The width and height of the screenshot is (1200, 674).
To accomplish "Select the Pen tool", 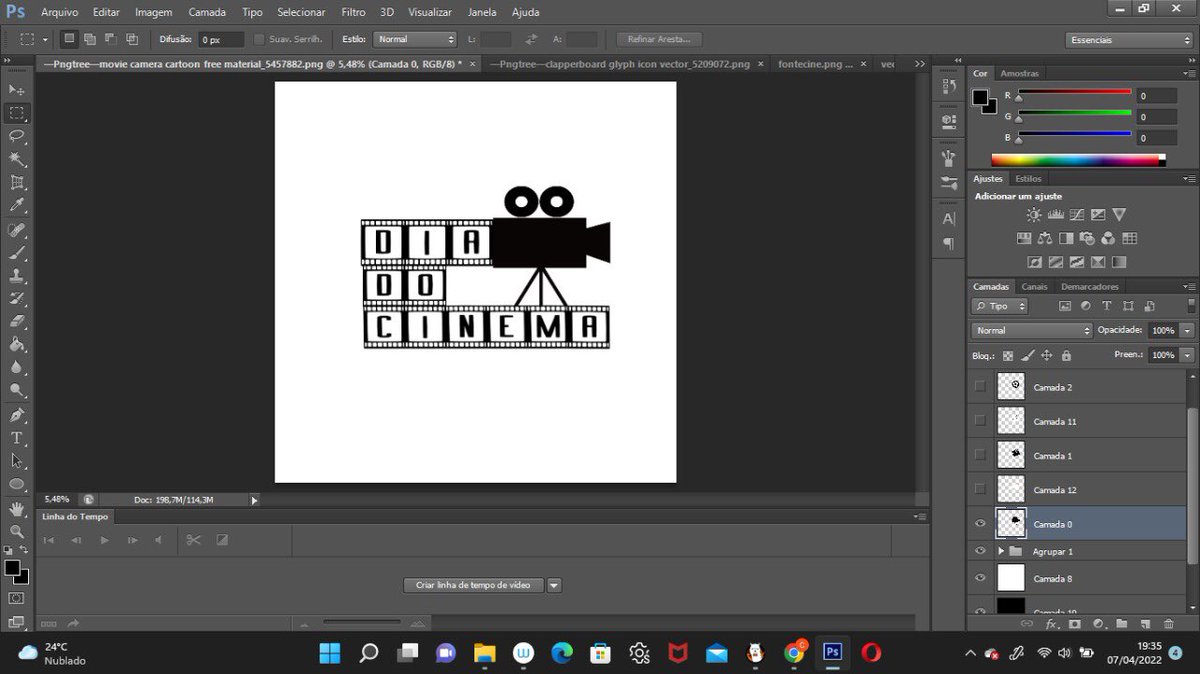I will (x=17, y=415).
